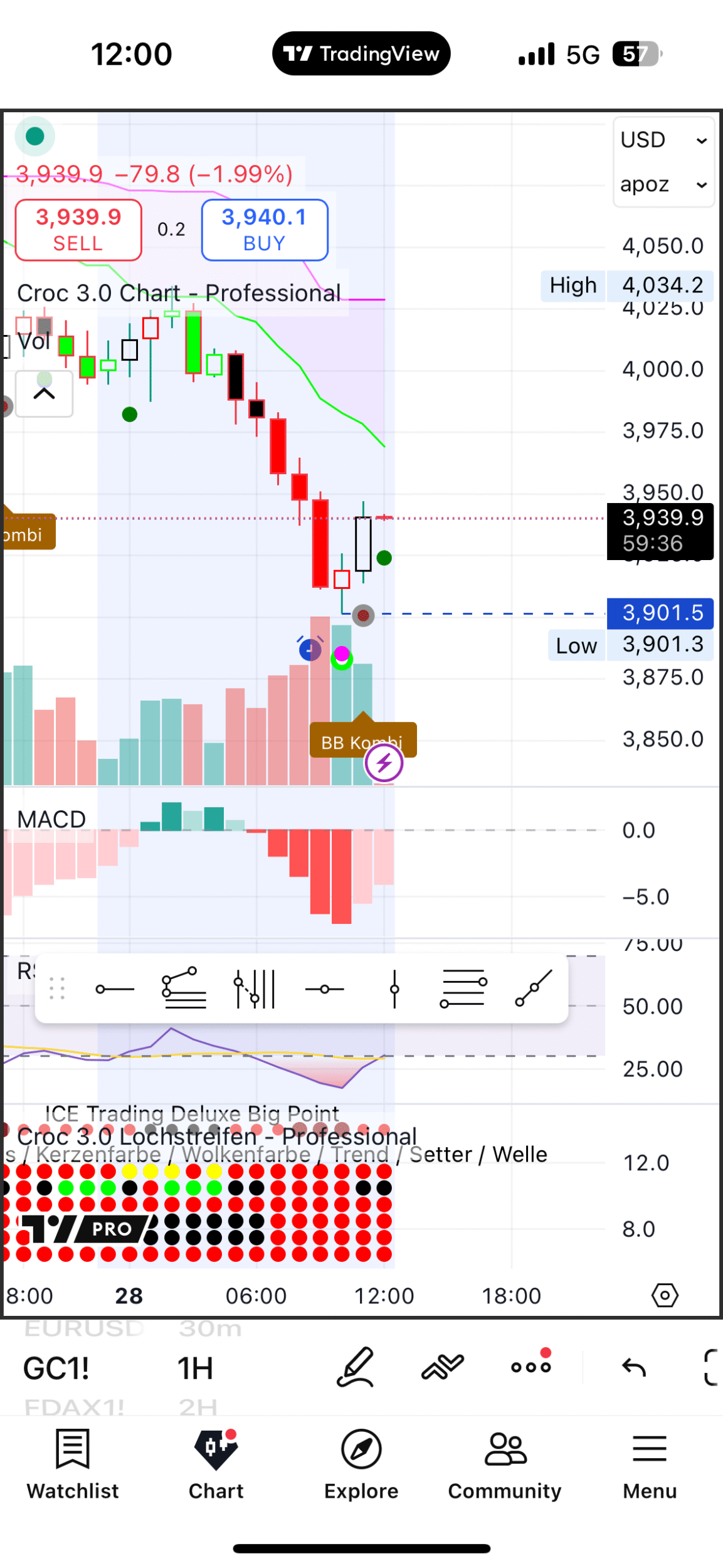723x1568 pixels.
Task: Tap the undo arrow icon
Action: (633, 1367)
